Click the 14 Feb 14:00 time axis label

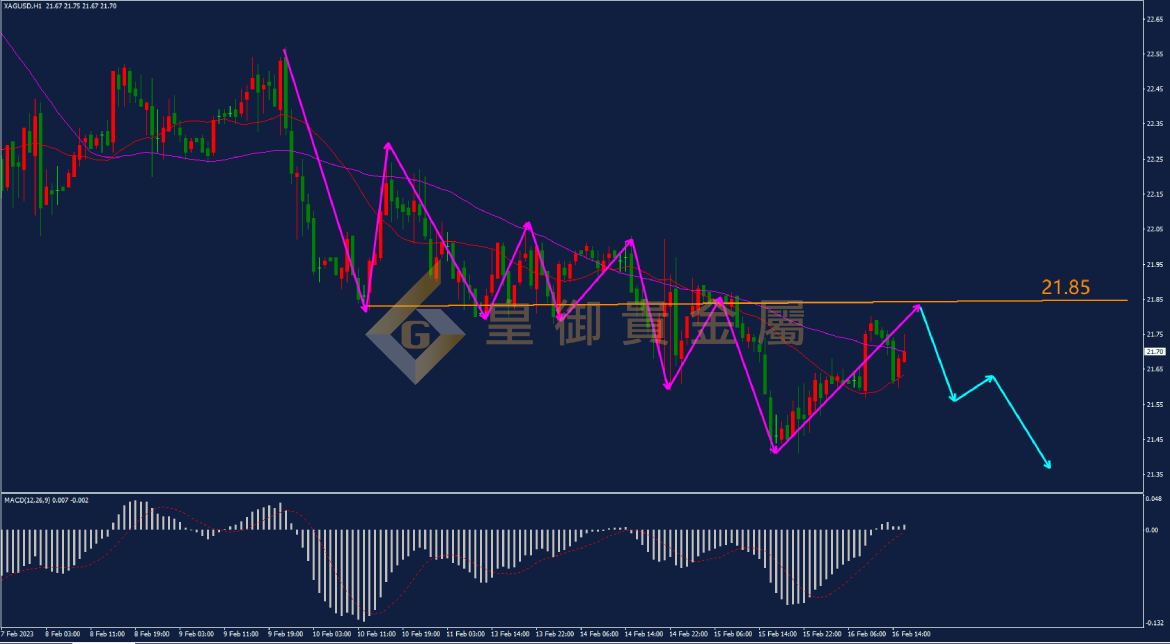point(644,634)
